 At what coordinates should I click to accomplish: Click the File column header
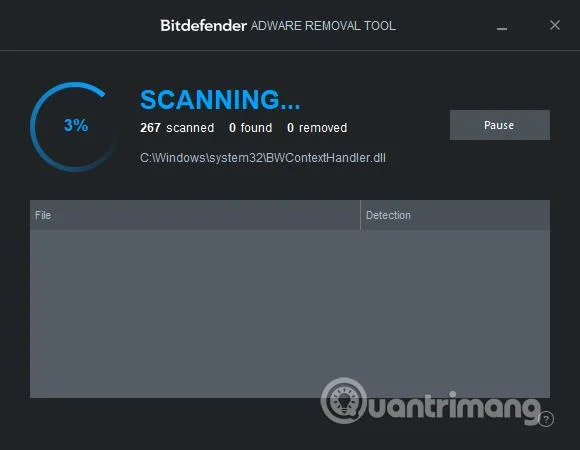pyautogui.click(x=195, y=215)
